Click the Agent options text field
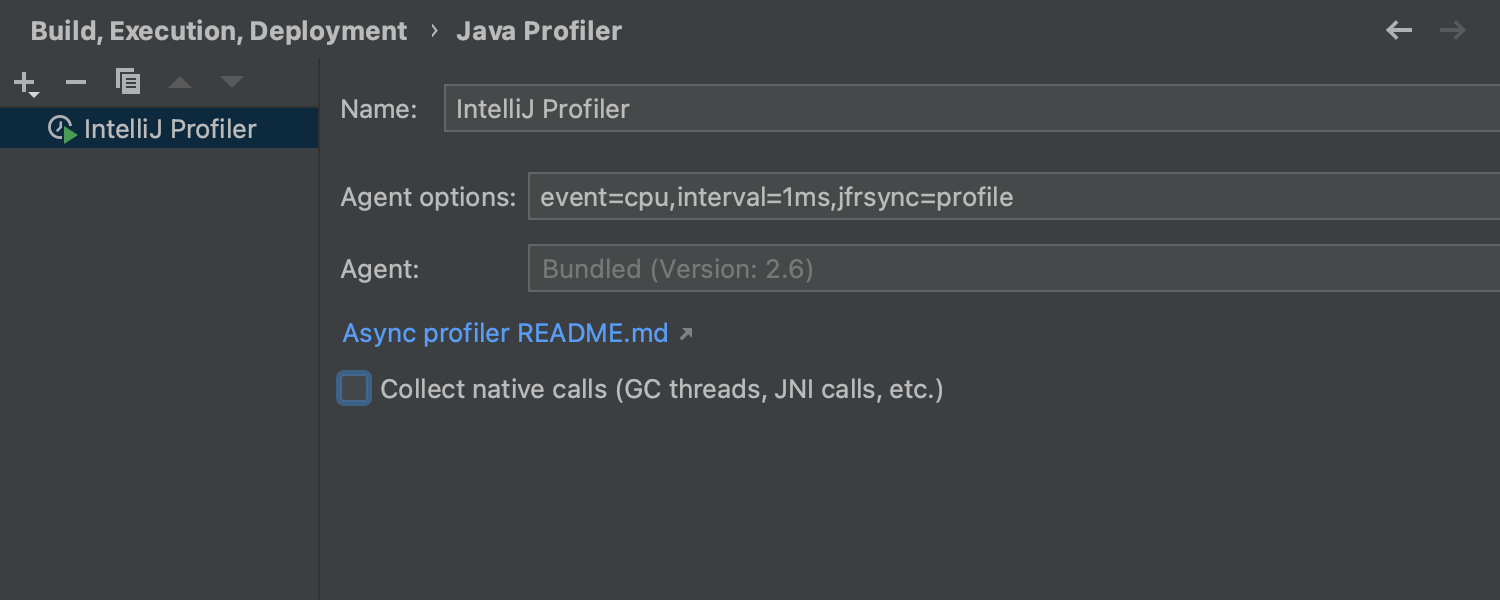 (x=1010, y=197)
